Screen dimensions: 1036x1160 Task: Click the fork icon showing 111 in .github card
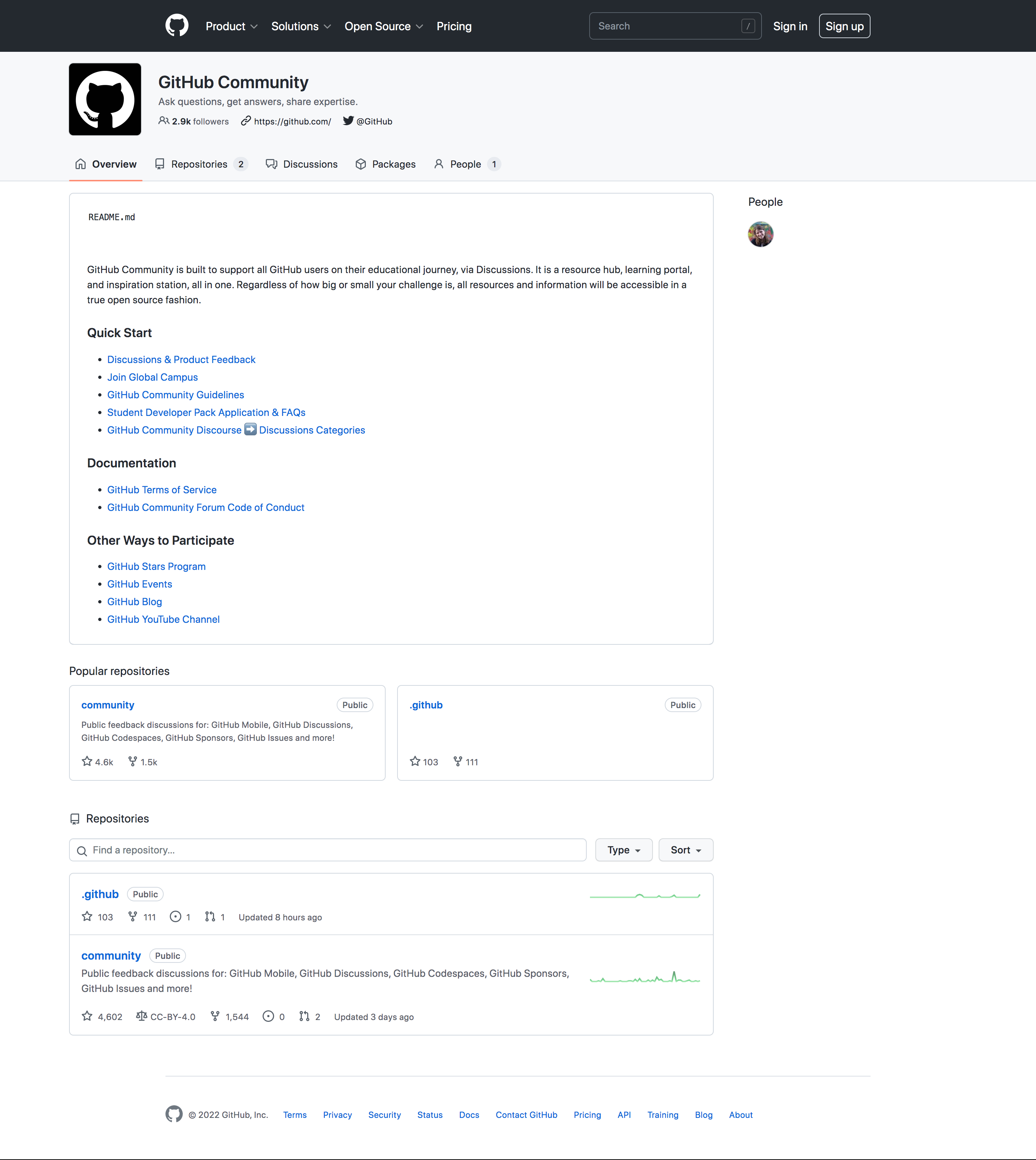coord(458,761)
